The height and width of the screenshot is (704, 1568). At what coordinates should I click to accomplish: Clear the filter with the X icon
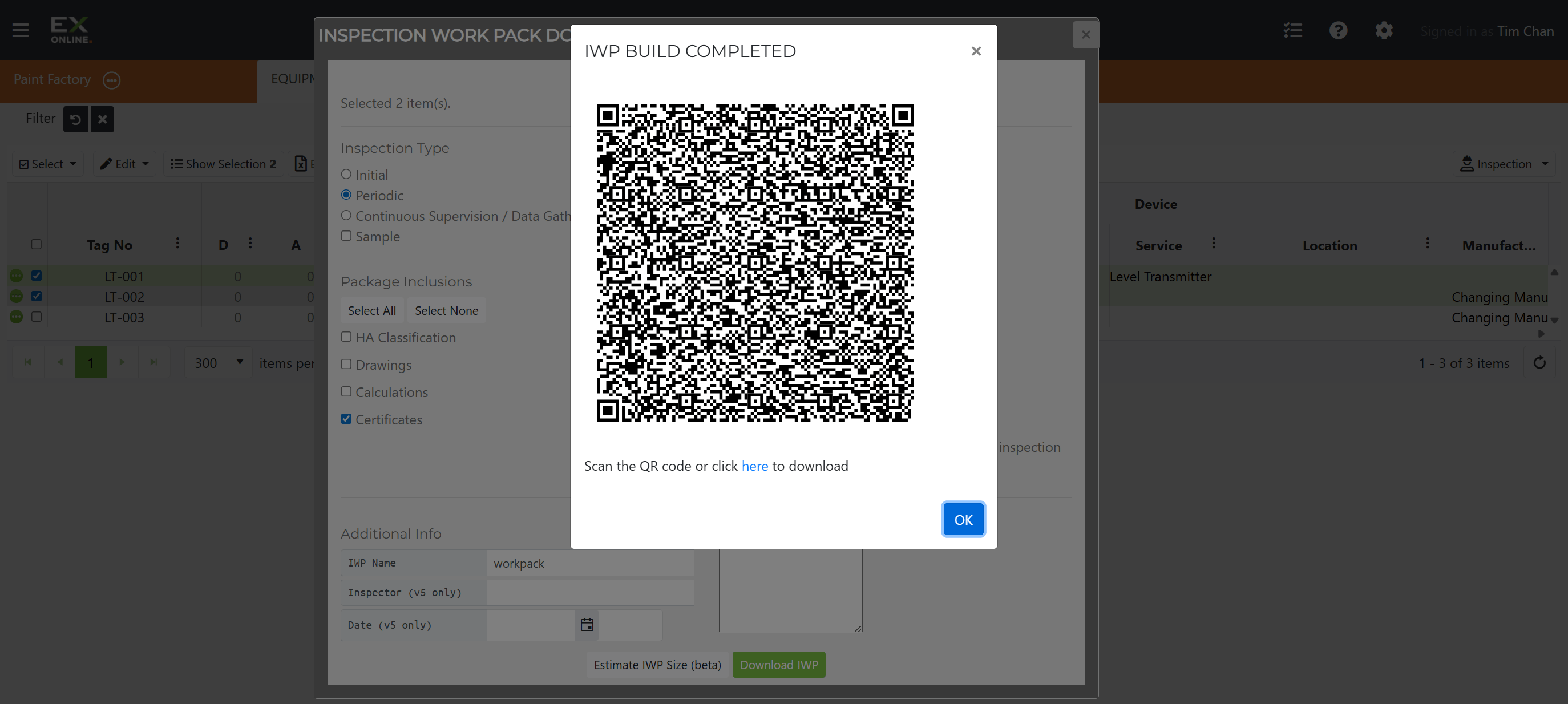(x=102, y=119)
